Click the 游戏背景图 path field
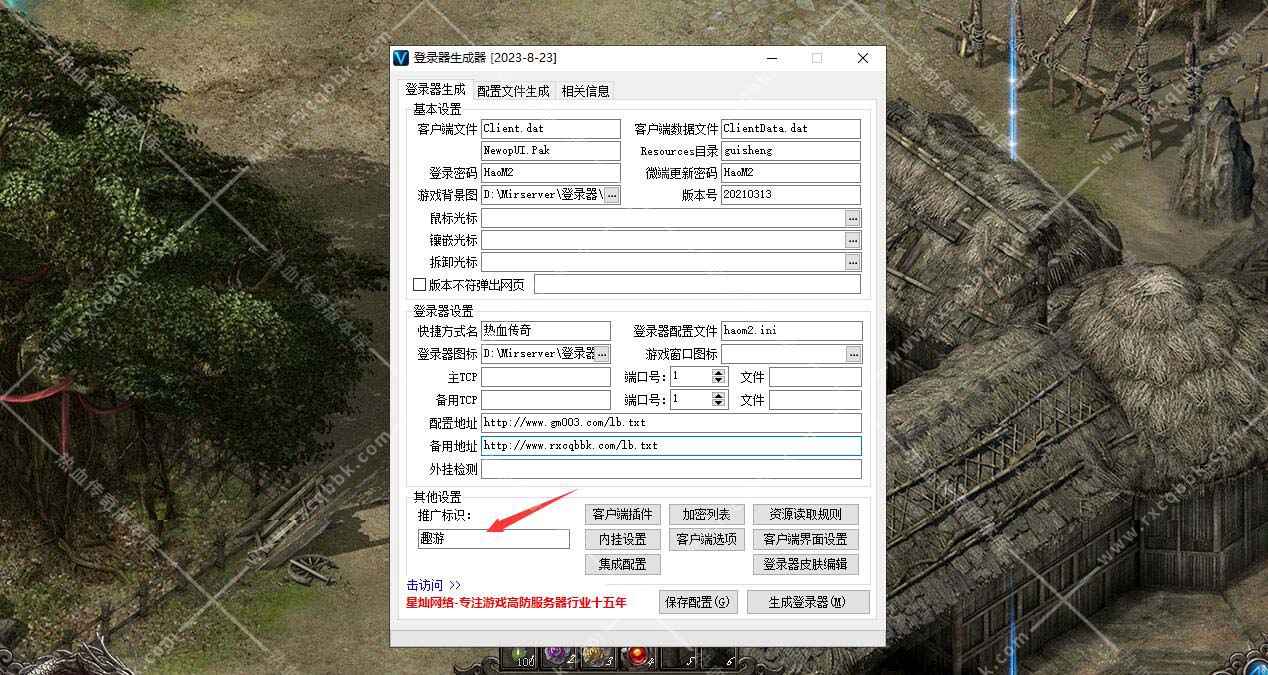The height and width of the screenshot is (675, 1268). pos(542,195)
